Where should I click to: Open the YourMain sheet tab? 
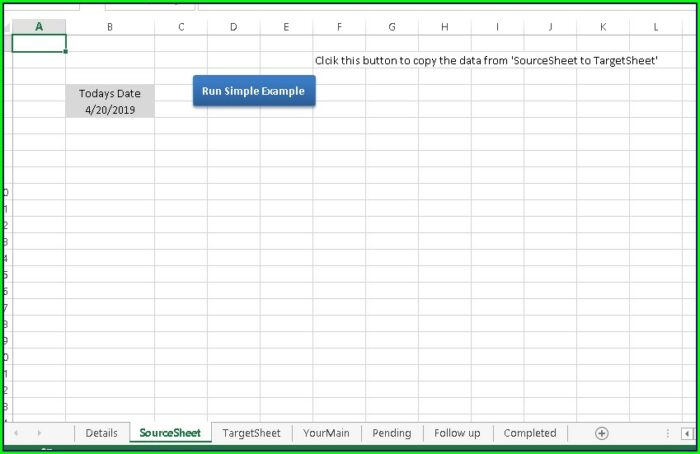(x=326, y=433)
